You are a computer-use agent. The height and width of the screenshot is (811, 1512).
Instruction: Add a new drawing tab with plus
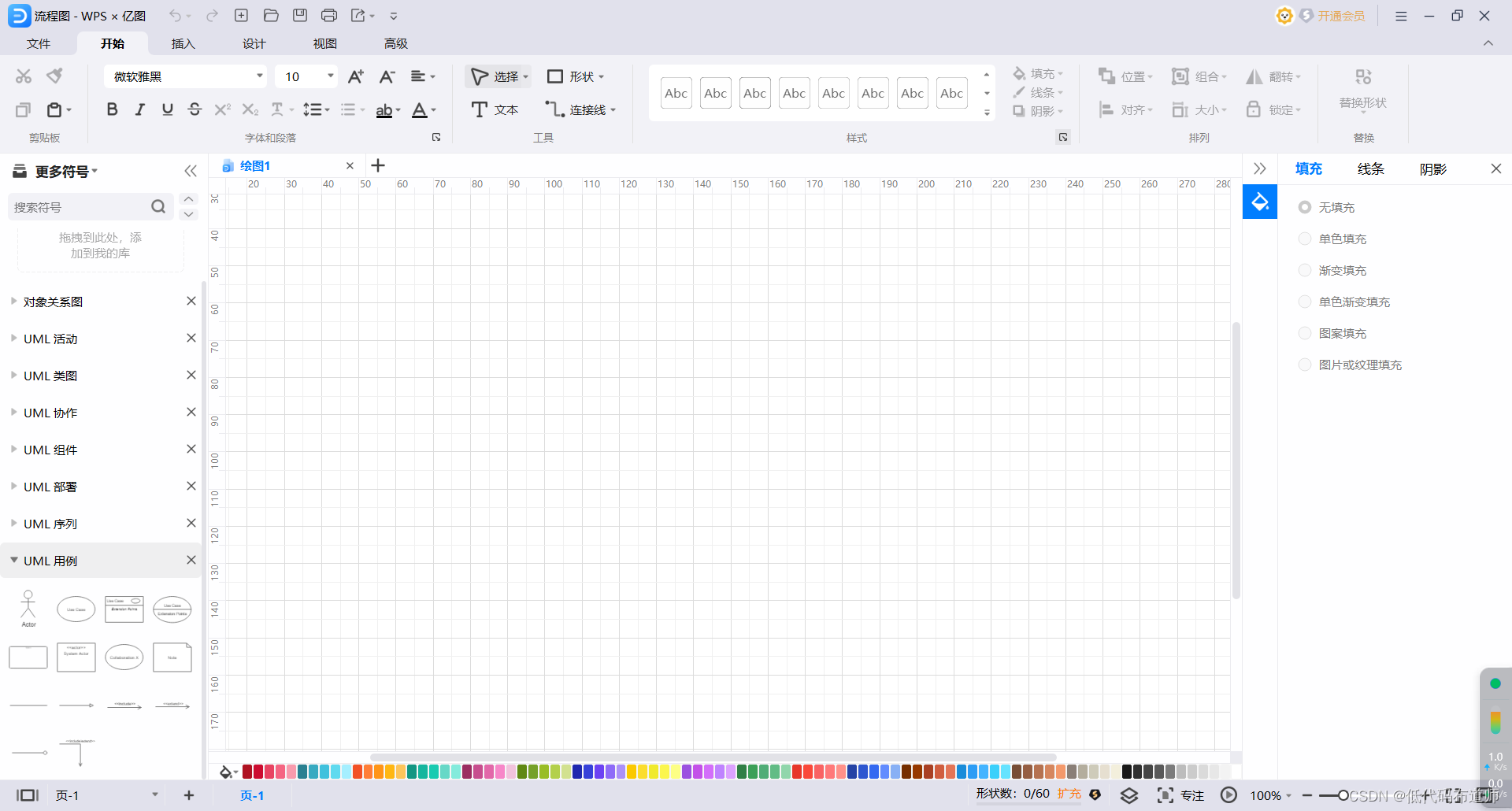[378, 165]
